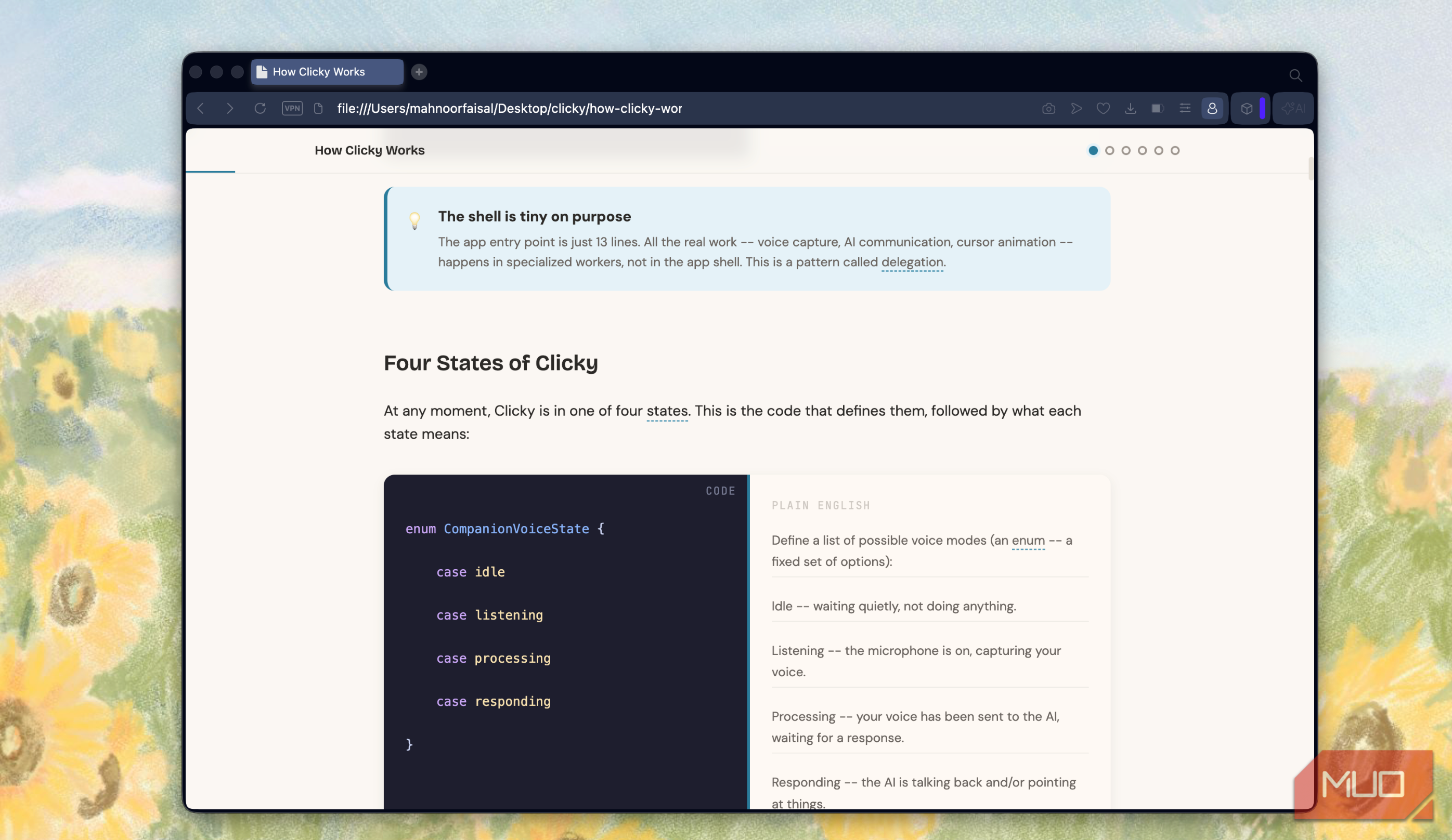Click code line 'case responding'
This screenshot has height=840, width=1452.
tap(493, 701)
